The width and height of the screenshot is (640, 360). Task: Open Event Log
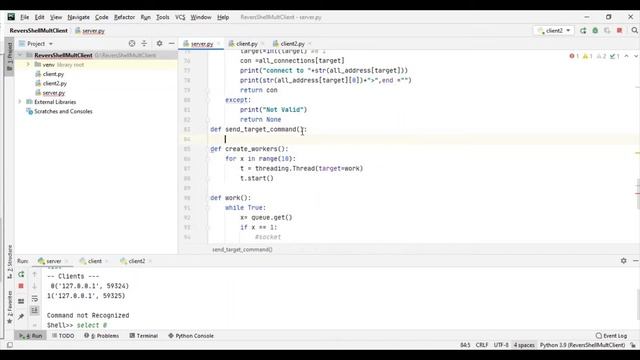[611, 336]
